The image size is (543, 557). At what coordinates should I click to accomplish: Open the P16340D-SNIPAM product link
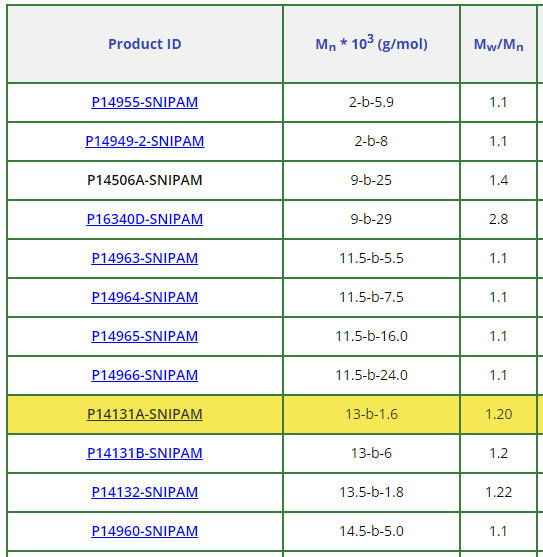click(x=145, y=219)
